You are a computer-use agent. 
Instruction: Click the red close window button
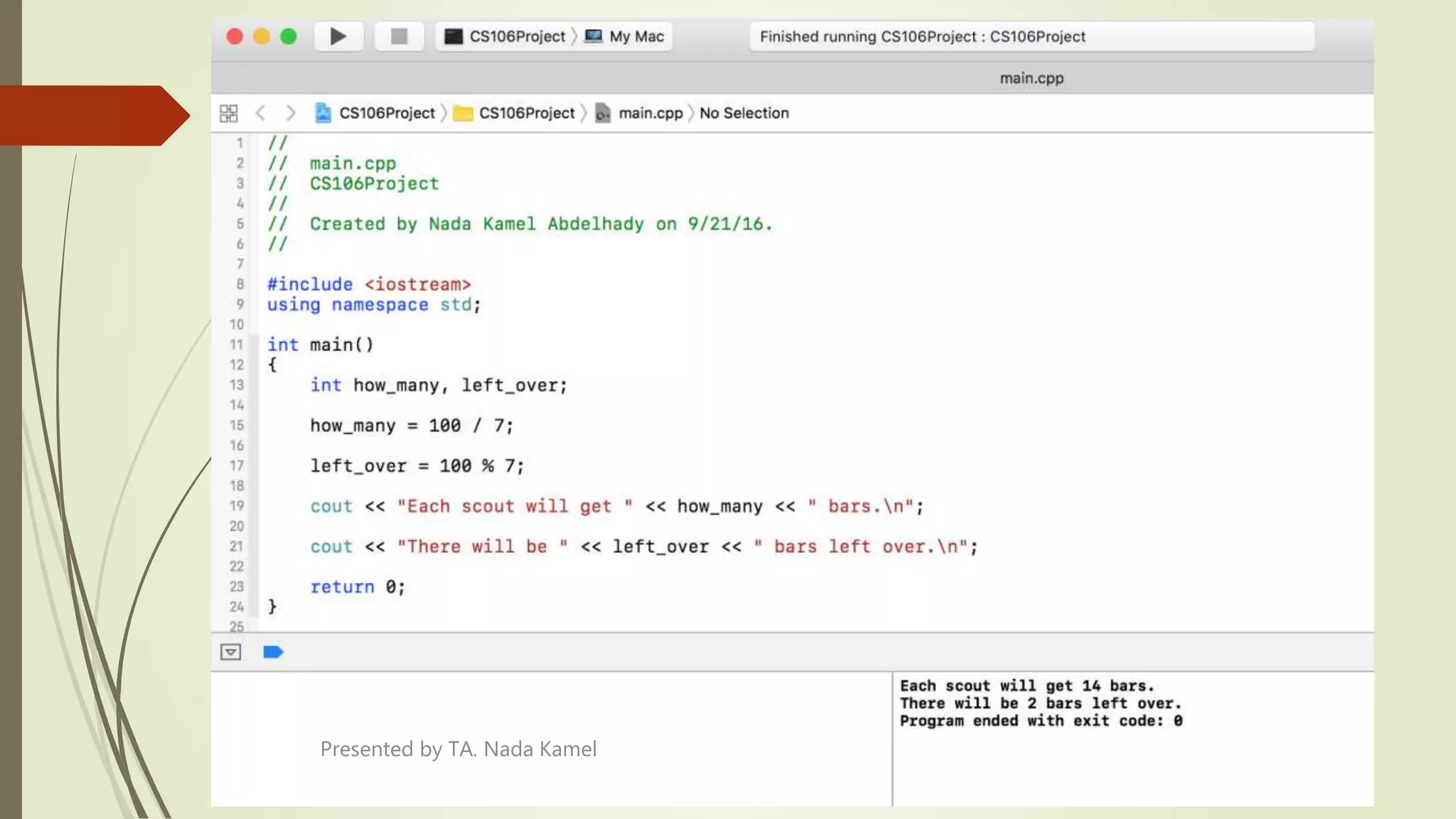click(235, 36)
